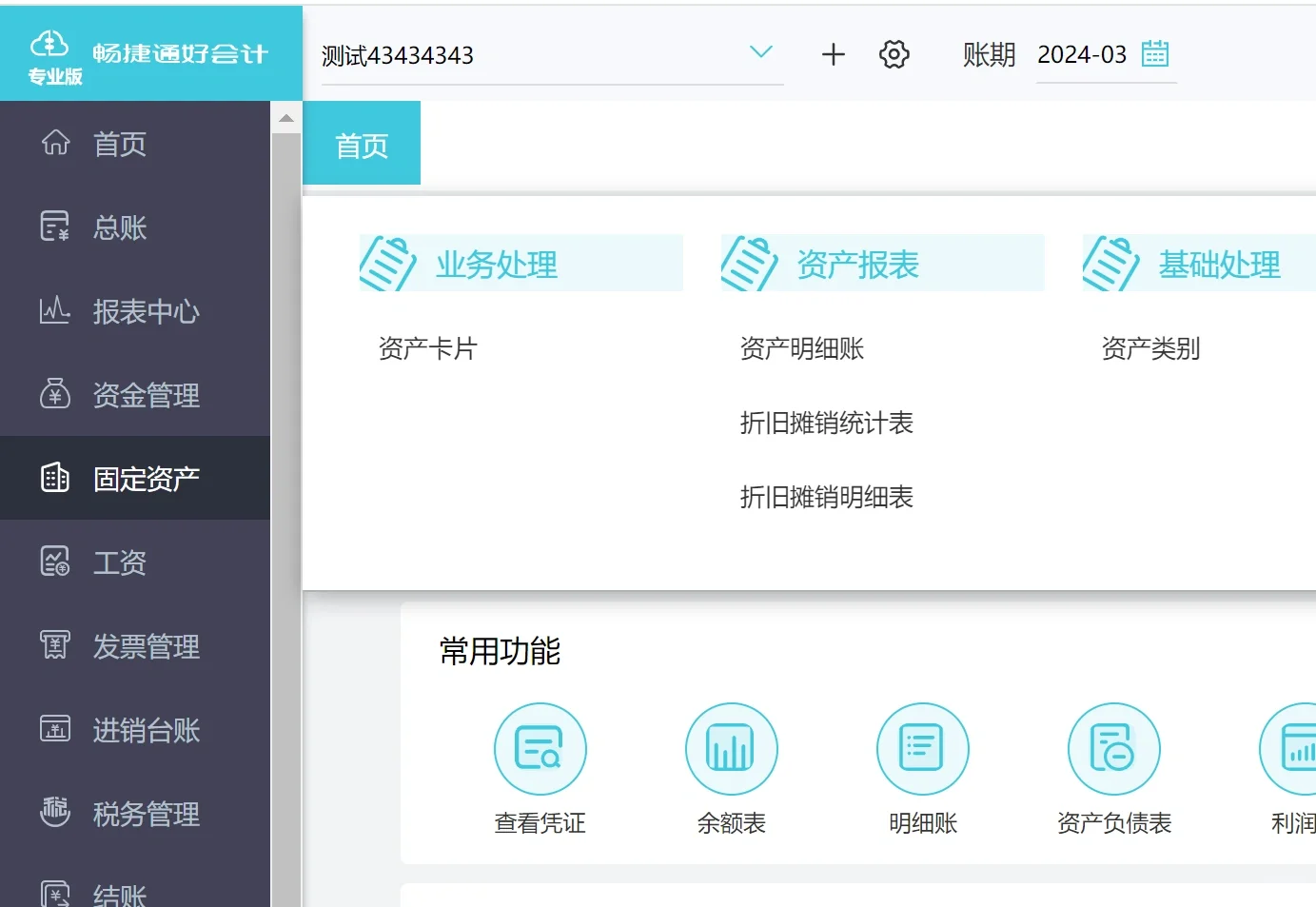
Task: Select 进销台账 label in the sidebar menu
Action: pos(147,730)
